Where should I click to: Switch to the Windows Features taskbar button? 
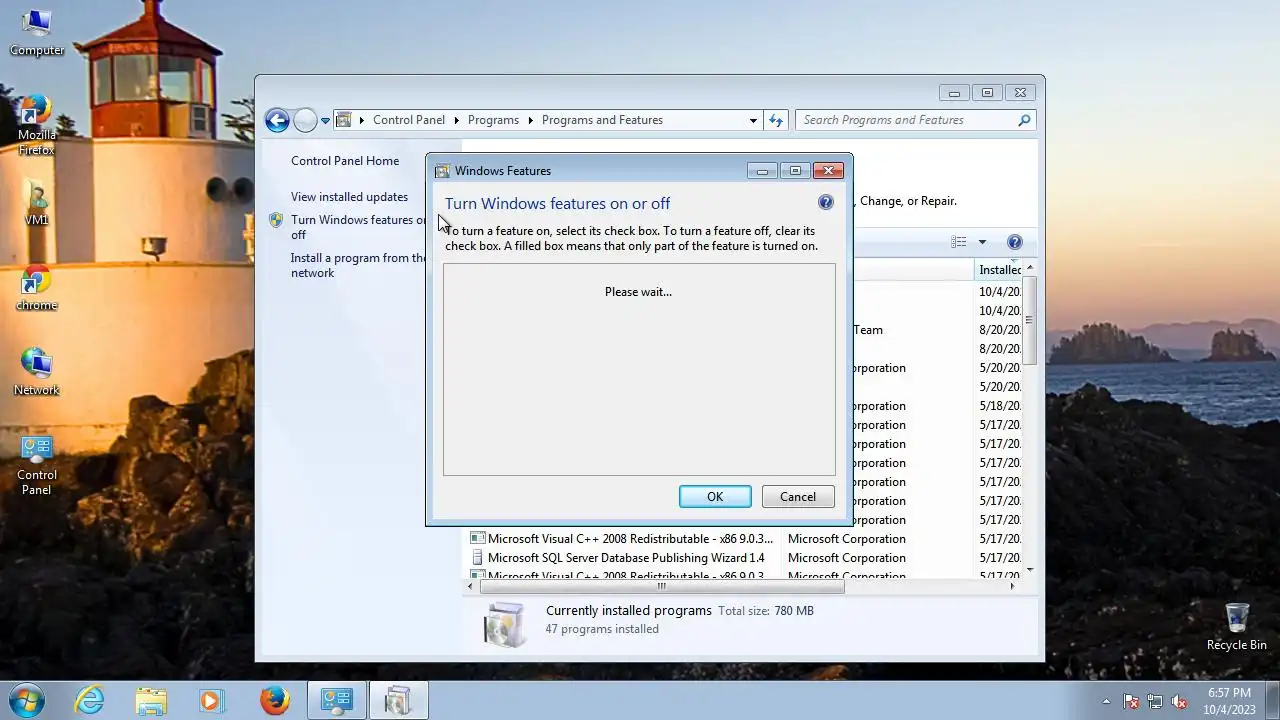tap(398, 700)
